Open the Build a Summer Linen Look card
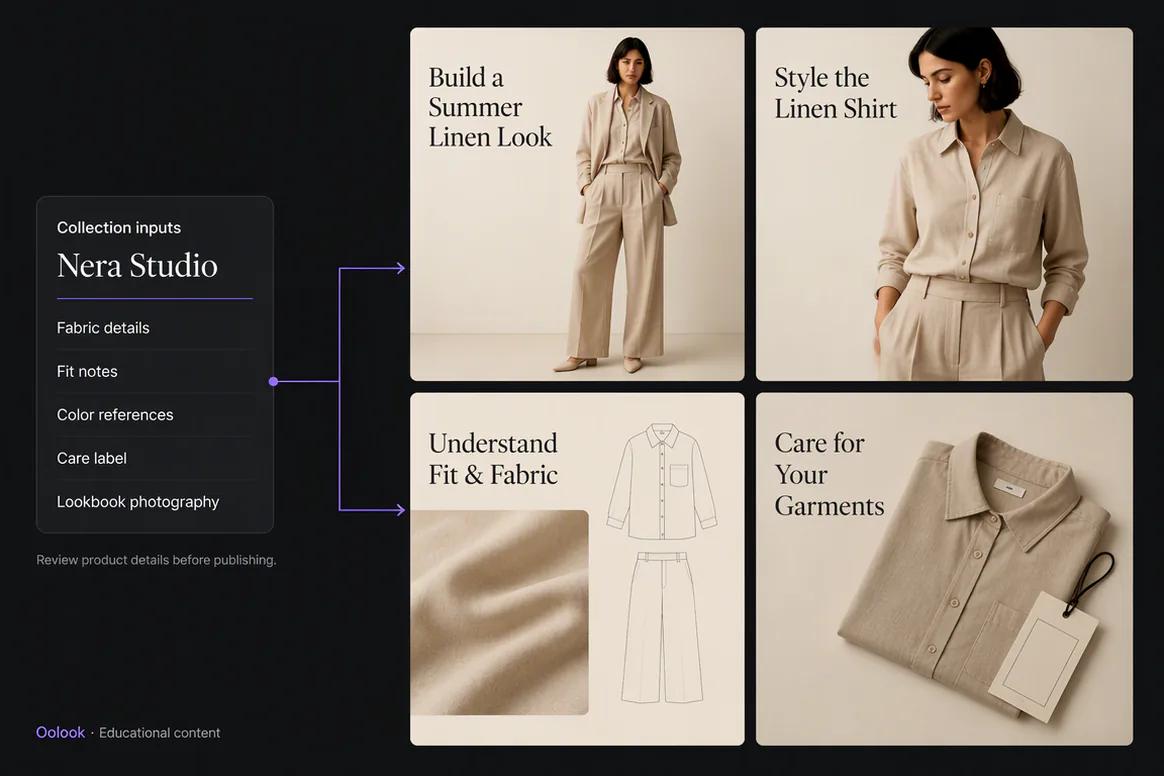This screenshot has height=776, width=1164. [x=577, y=204]
